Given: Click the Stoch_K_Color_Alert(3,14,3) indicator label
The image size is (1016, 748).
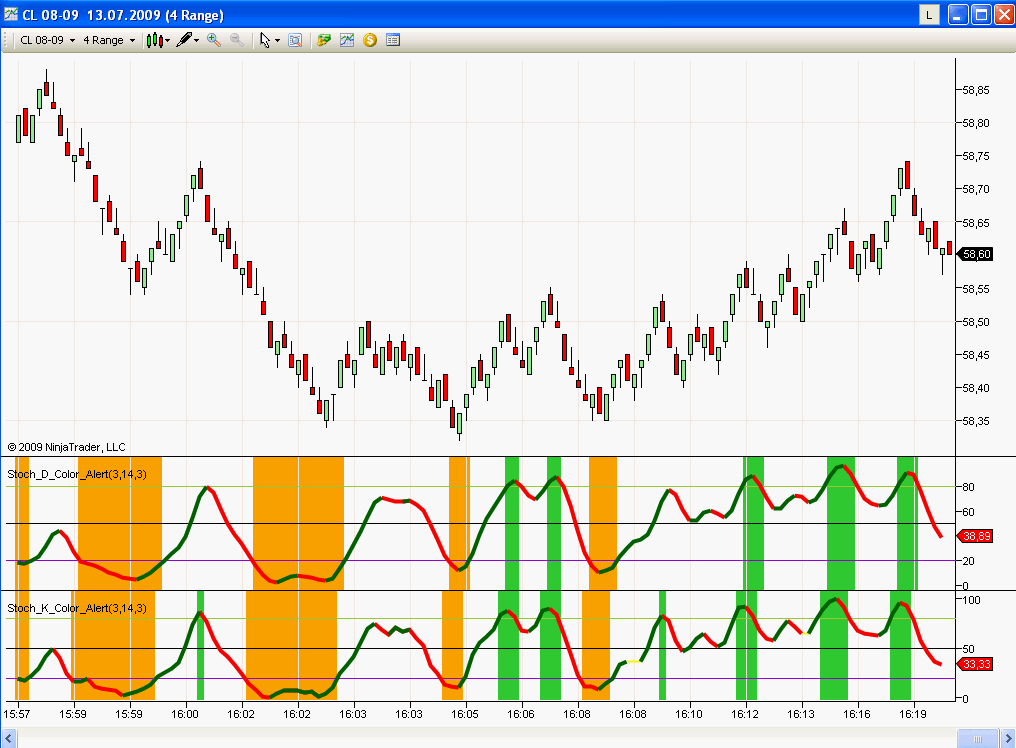Looking at the screenshot, I should click(77, 608).
